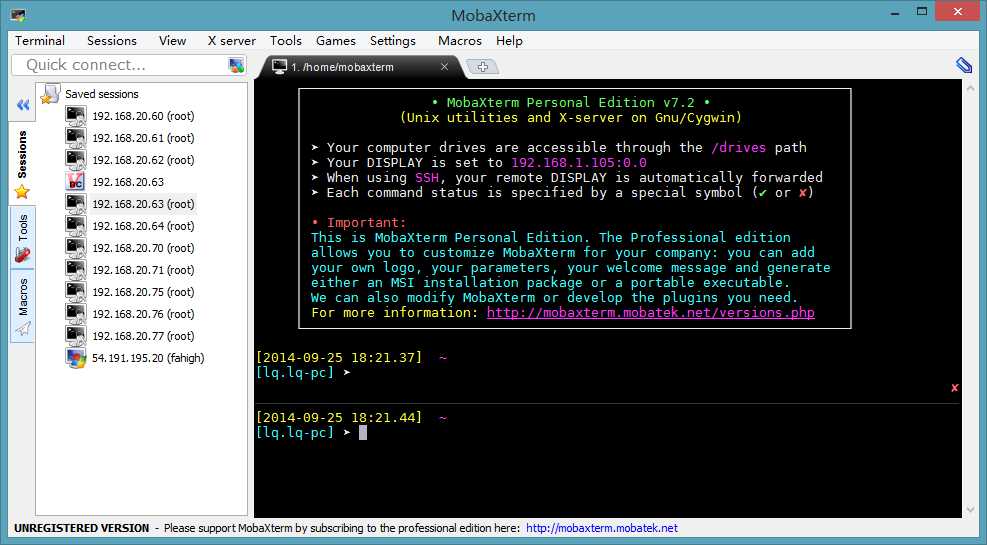This screenshot has height=545, width=987.
Task: Click the icon of session 192.168.20.71 (root)
Action: [x=76, y=270]
